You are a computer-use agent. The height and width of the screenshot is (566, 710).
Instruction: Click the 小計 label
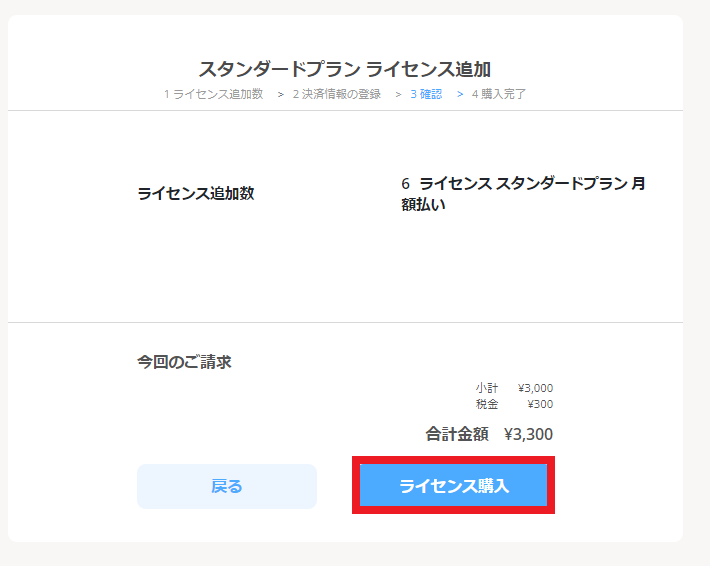[487, 388]
